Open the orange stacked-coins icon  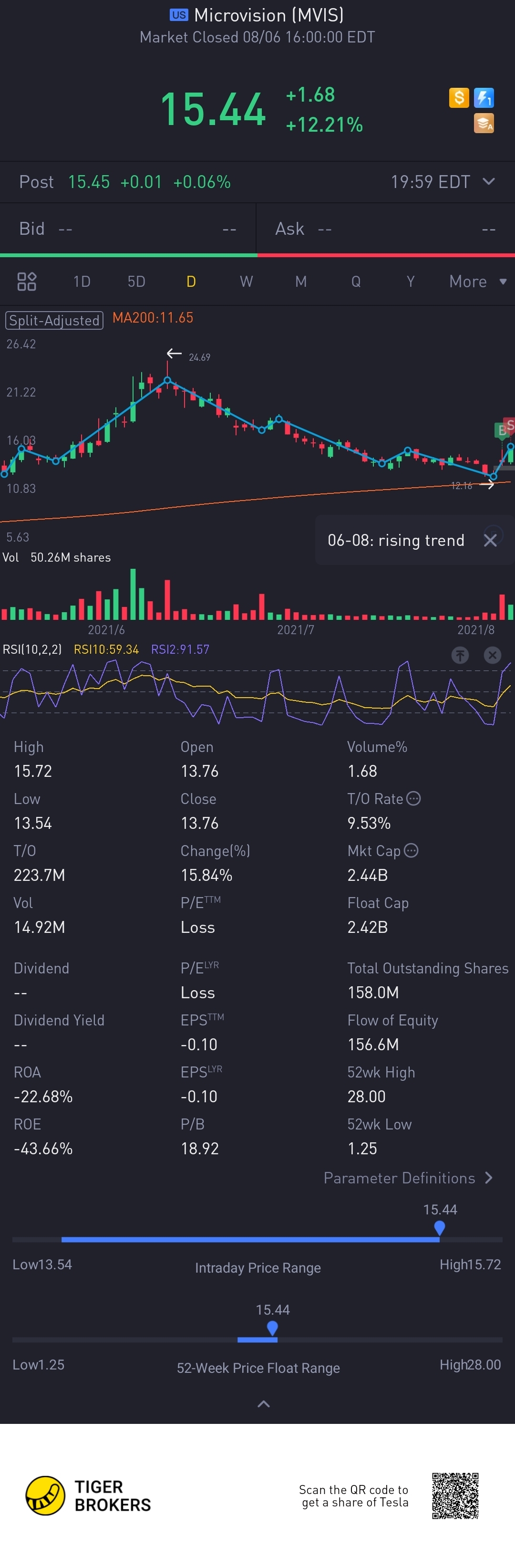click(x=484, y=123)
